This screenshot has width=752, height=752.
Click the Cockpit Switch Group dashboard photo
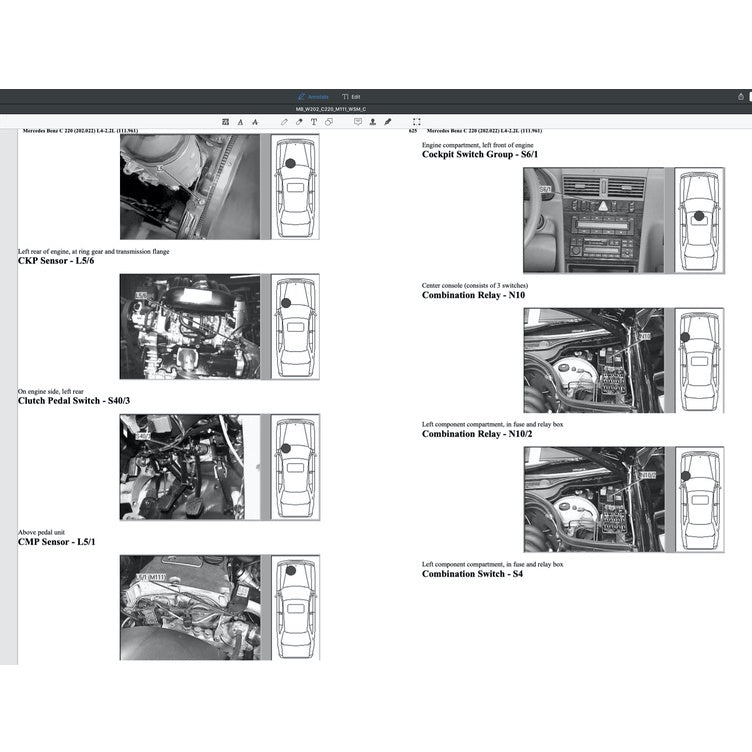(x=593, y=220)
